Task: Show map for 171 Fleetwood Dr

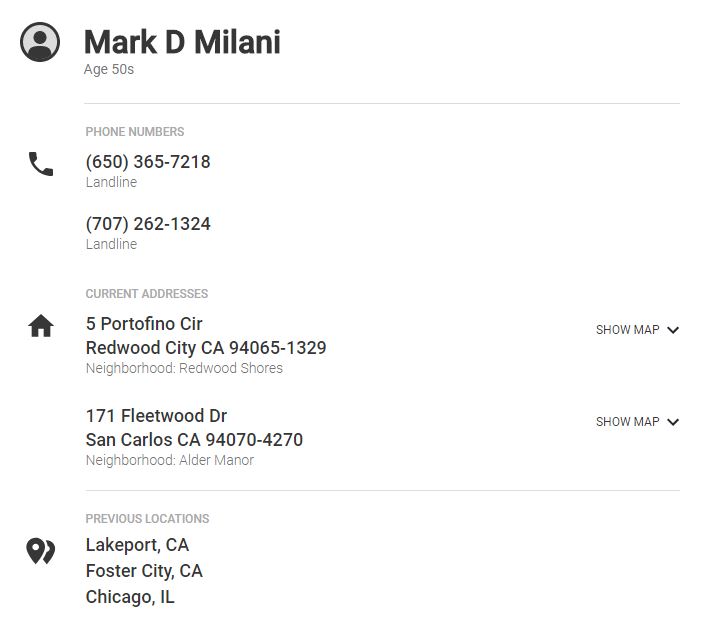Action: pos(627,422)
